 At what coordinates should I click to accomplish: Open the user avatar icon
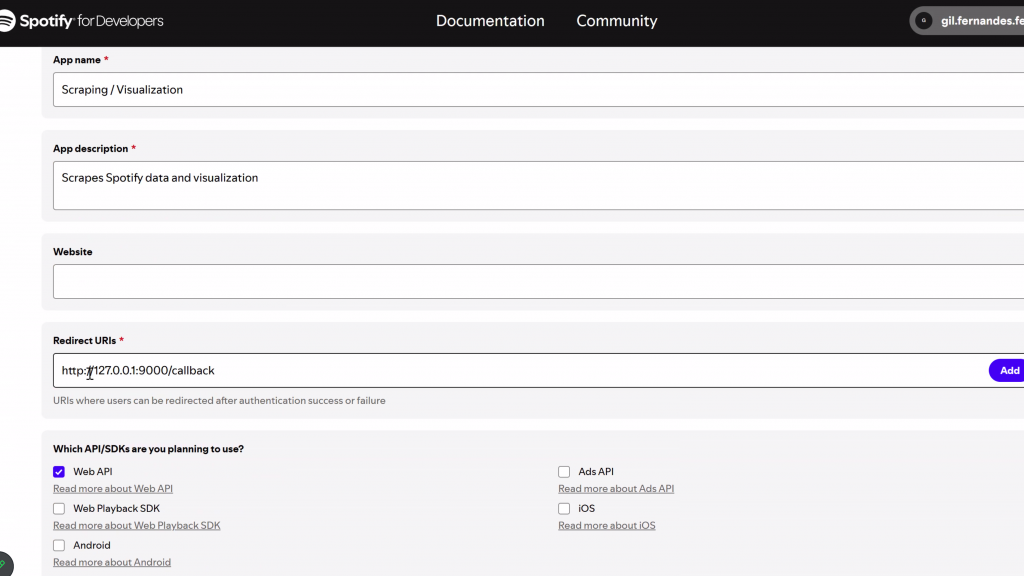(x=923, y=21)
